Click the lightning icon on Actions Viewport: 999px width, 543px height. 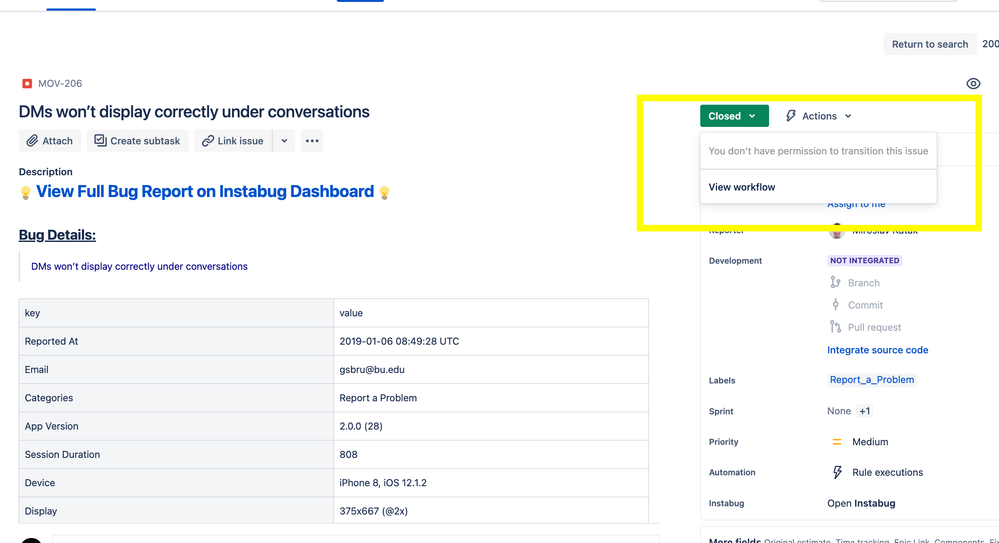click(x=791, y=116)
